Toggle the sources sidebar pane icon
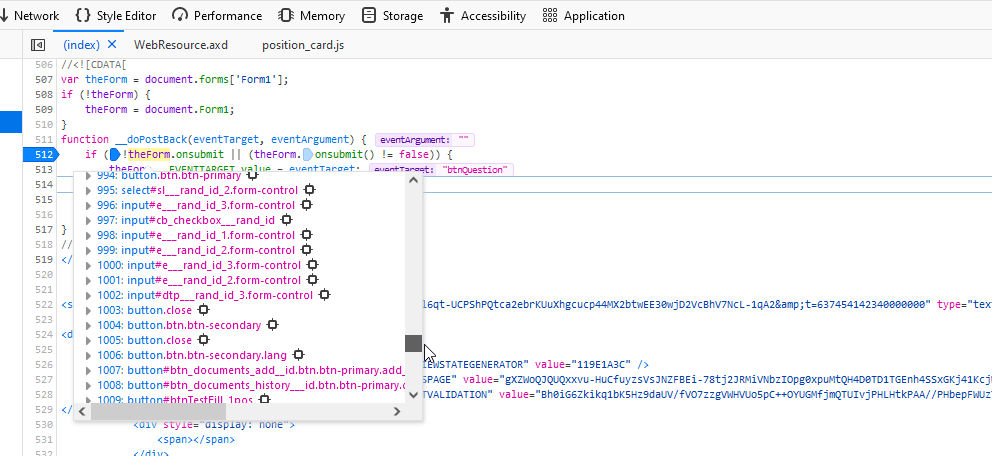This screenshot has height=456, width=992. [38, 45]
